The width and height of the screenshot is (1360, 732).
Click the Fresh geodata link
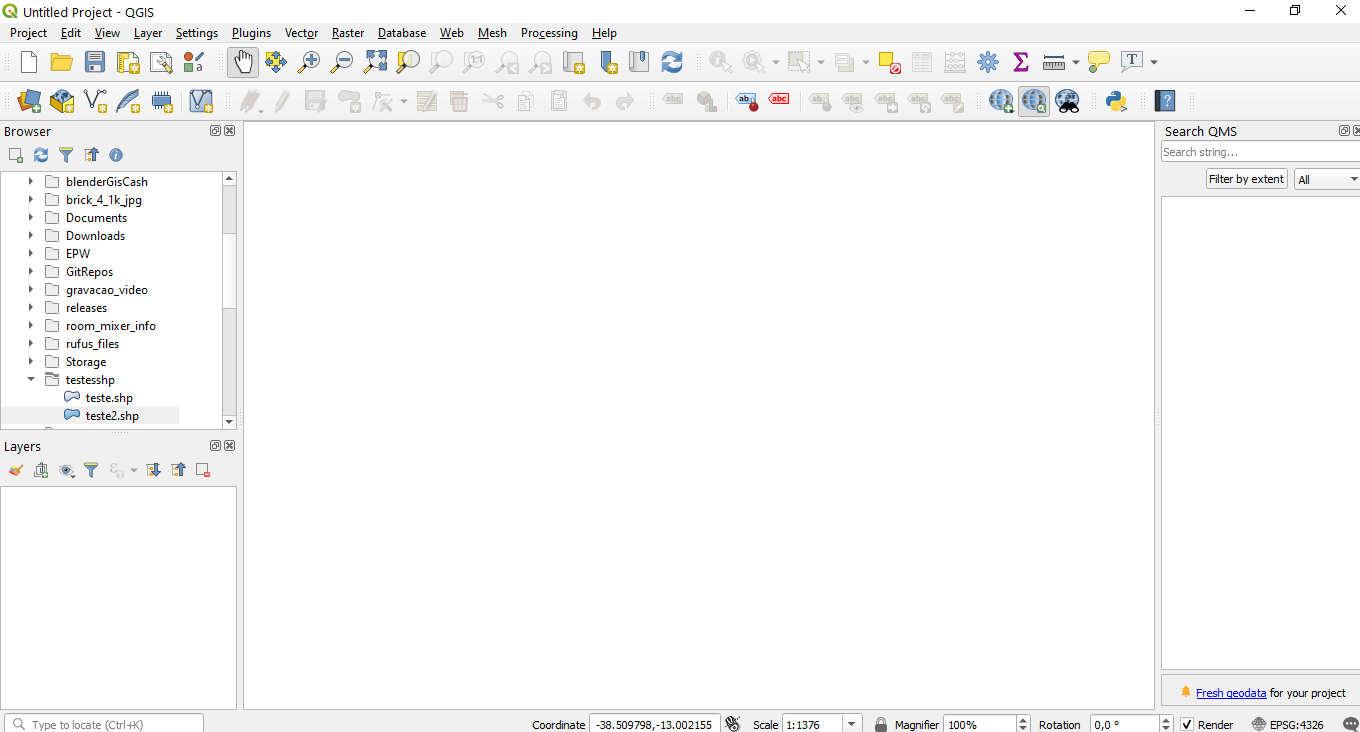coord(1231,692)
